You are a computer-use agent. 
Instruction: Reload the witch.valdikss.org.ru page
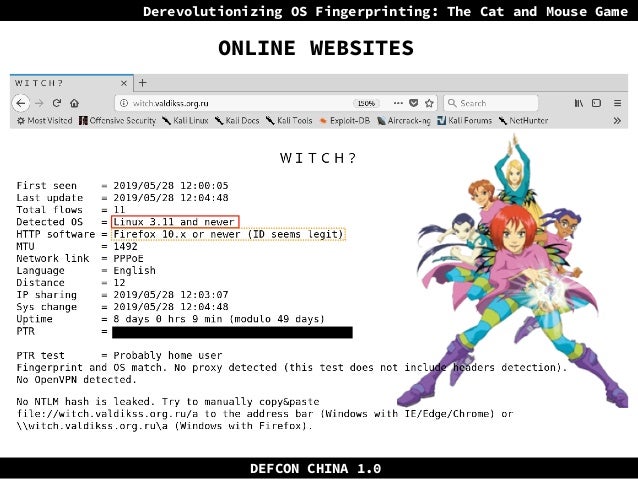click(57, 103)
